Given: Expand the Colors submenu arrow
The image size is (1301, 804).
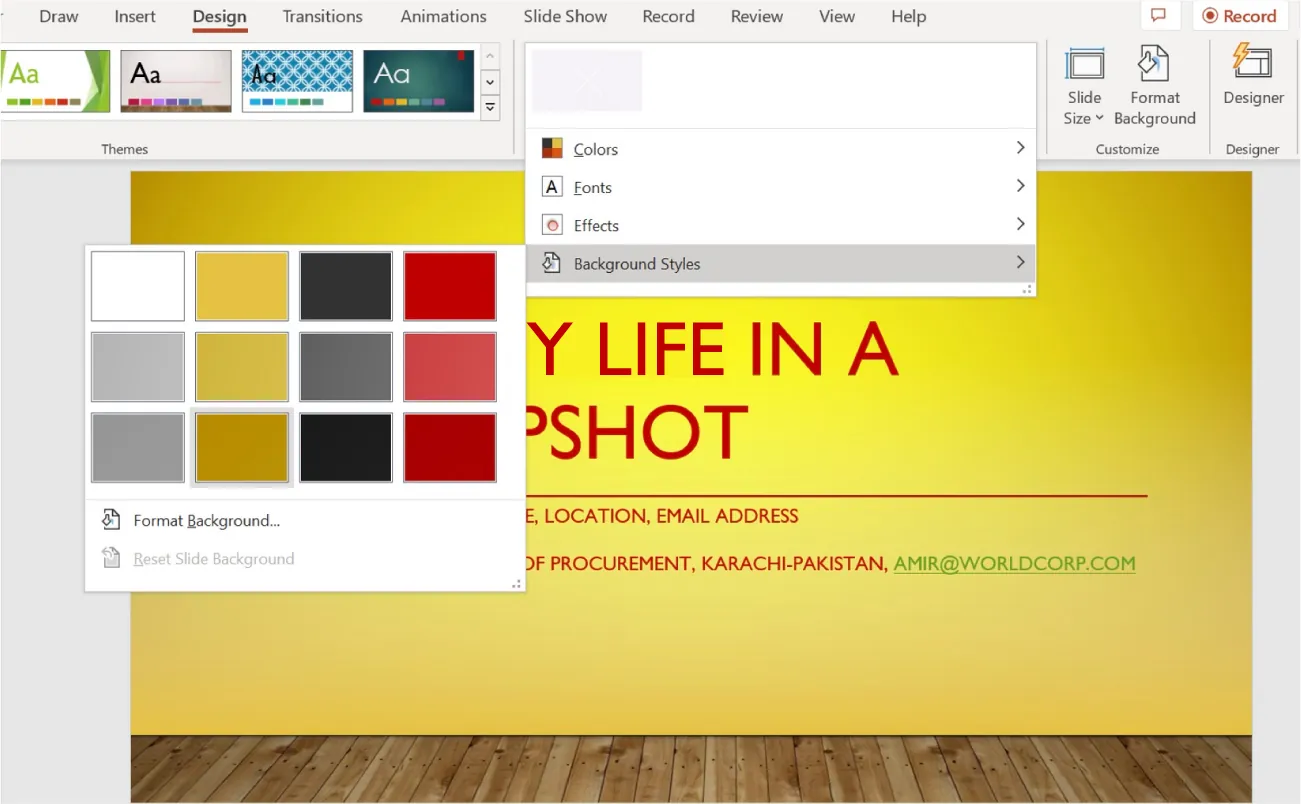Looking at the screenshot, I should pyautogui.click(x=1020, y=147).
